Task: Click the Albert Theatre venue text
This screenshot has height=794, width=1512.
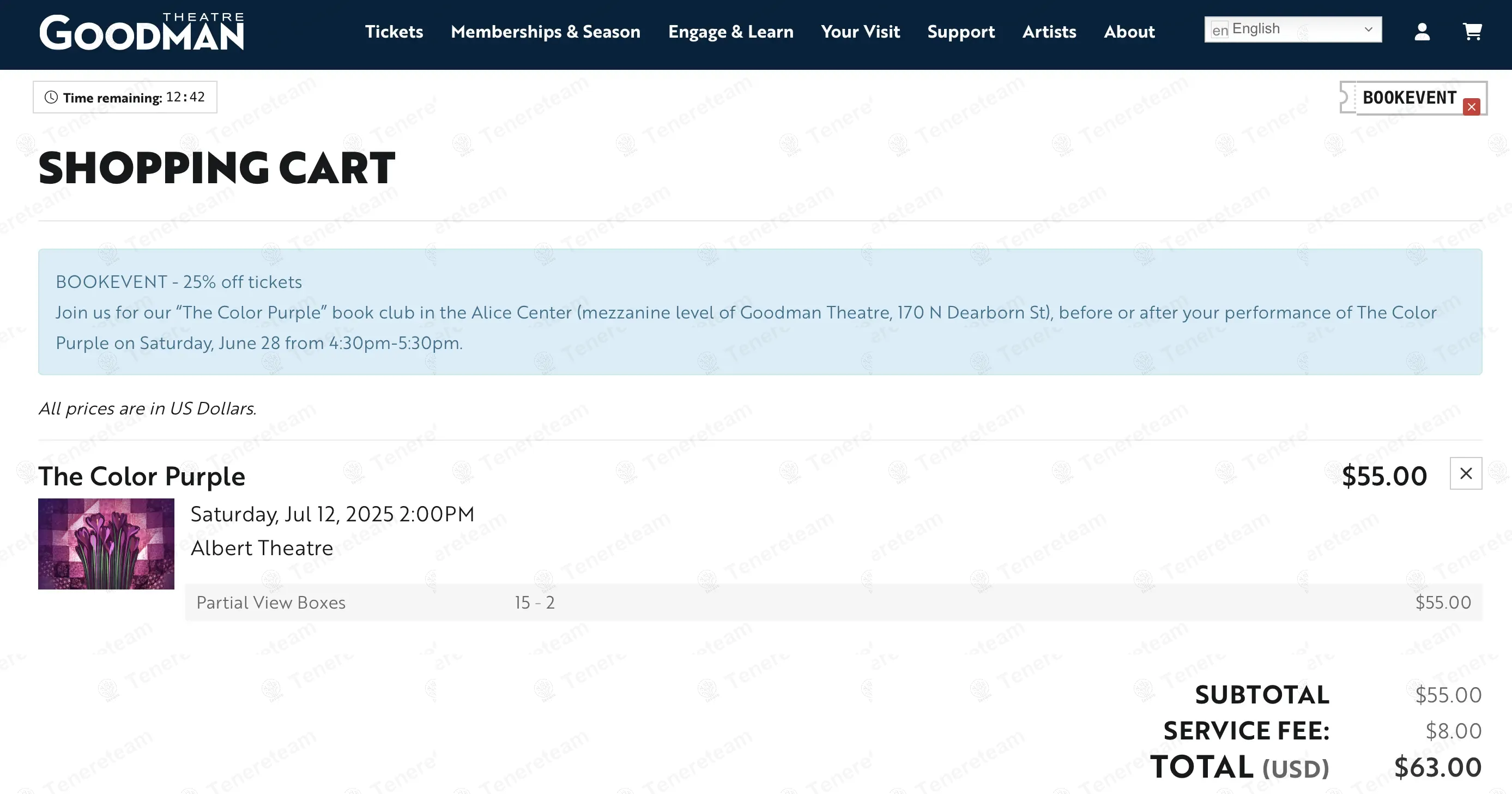Action: [262, 548]
